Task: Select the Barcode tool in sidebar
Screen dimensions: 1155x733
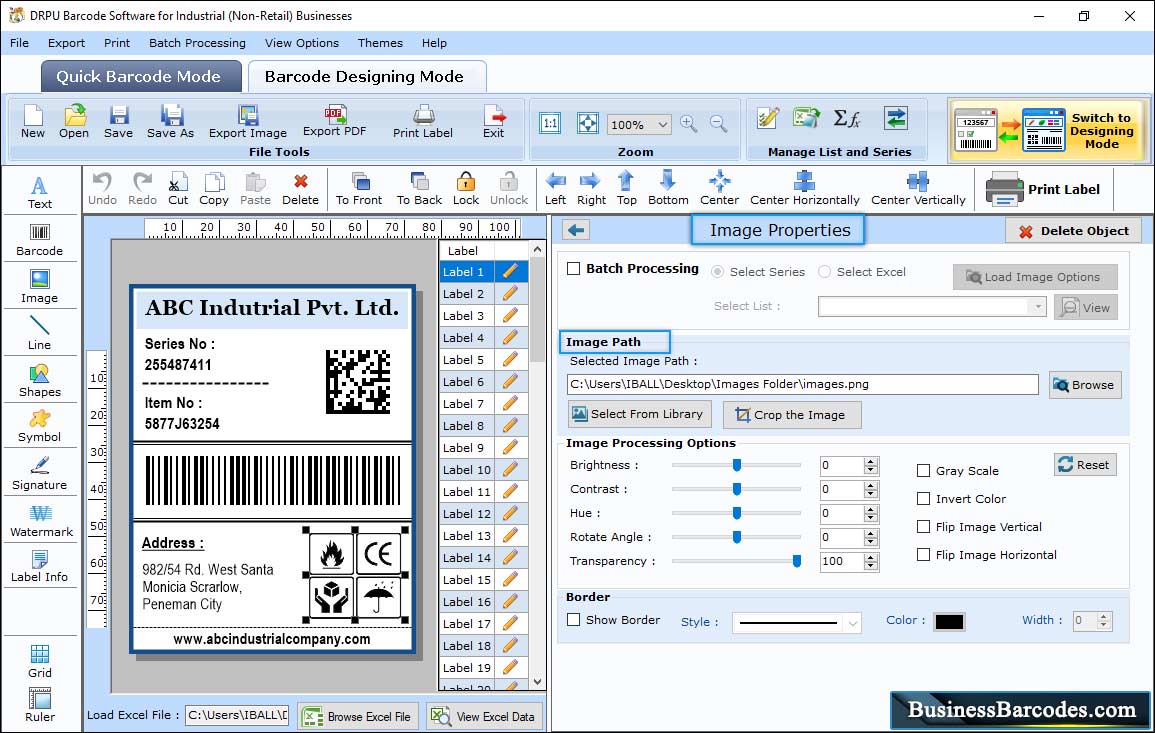Action: [x=40, y=240]
